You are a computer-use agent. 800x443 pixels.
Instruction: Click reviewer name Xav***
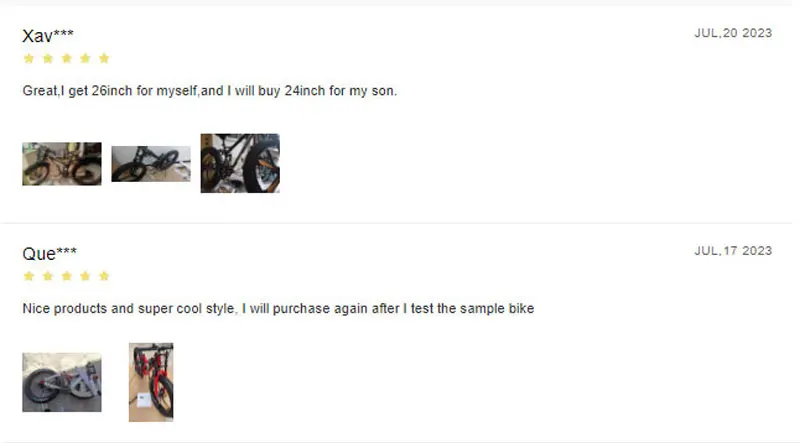coord(48,36)
